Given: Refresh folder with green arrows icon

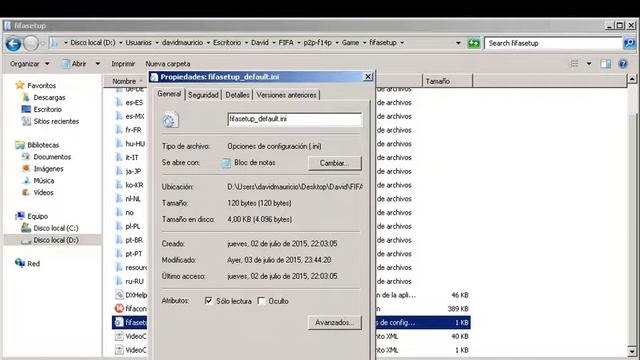Looking at the screenshot, I should tap(473, 43).
